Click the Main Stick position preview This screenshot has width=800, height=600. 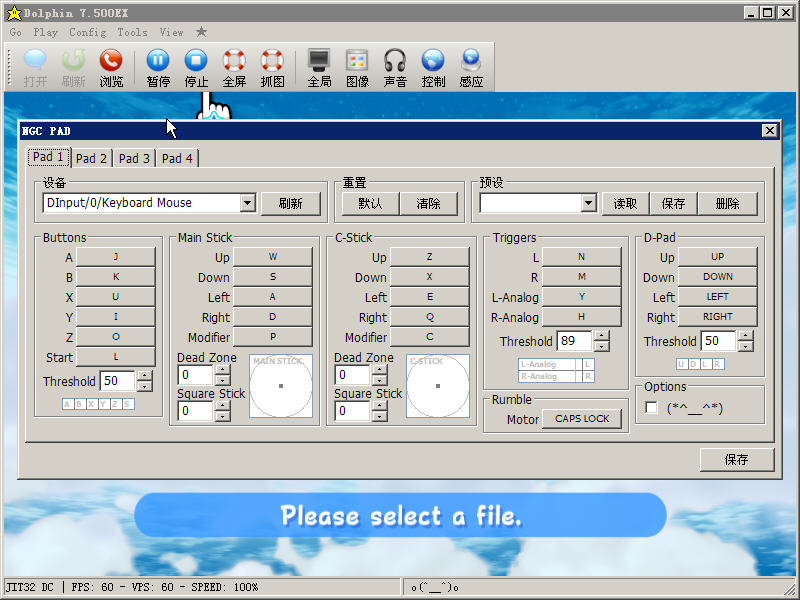point(281,386)
